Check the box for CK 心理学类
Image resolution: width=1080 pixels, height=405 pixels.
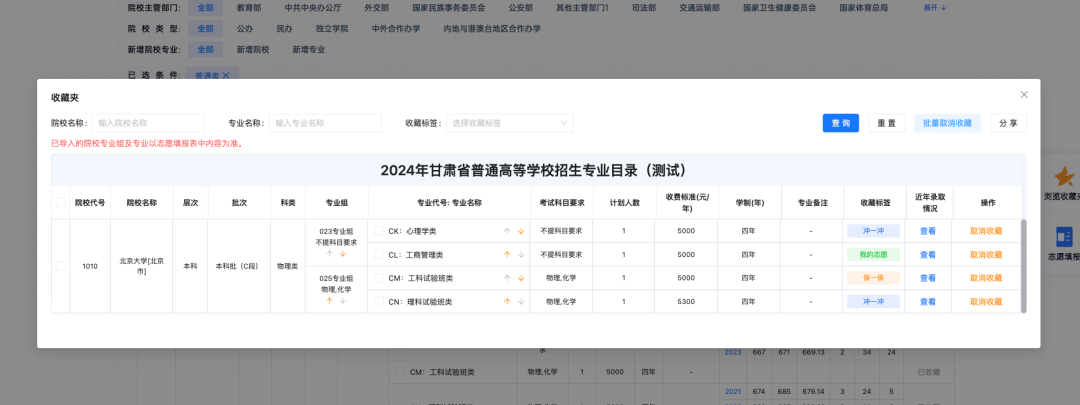pos(379,231)
